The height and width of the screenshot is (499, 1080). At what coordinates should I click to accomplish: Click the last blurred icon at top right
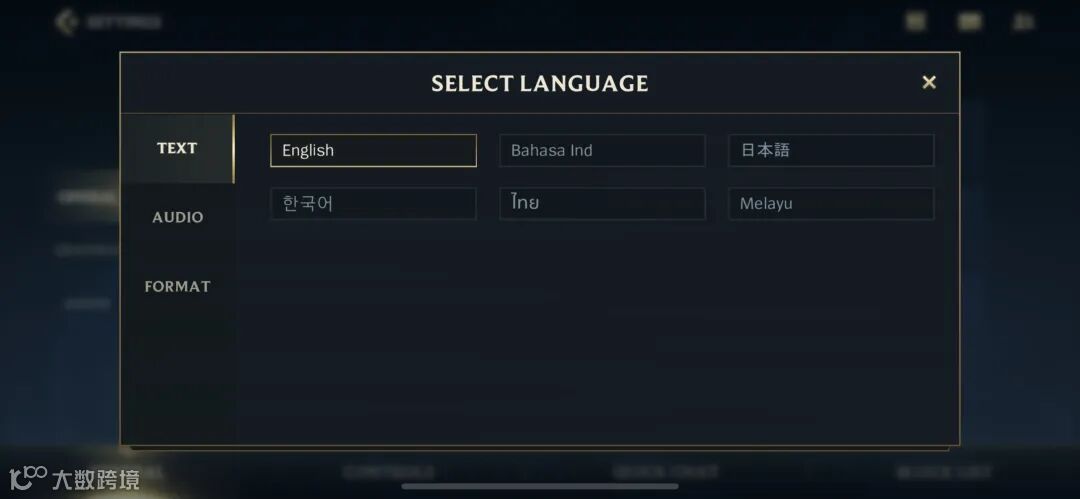tap(1023, 21)
